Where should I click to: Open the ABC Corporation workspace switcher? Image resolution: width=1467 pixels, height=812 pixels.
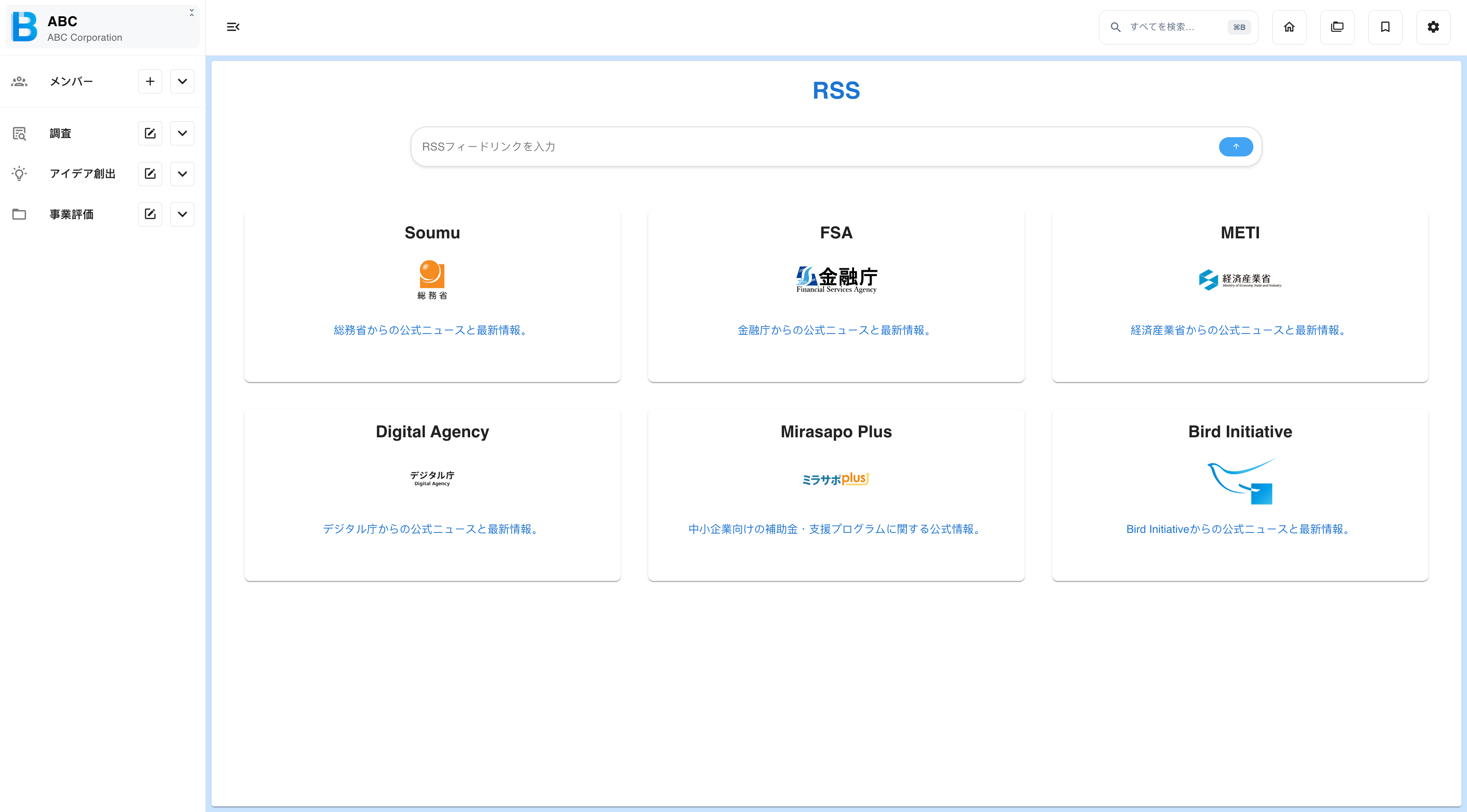point(103,27)
